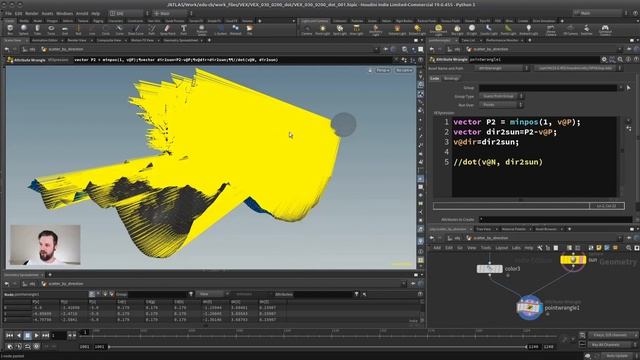This screenshot has height=360, width=640.
Task: Click the current frame field
Action: point(58,336)
